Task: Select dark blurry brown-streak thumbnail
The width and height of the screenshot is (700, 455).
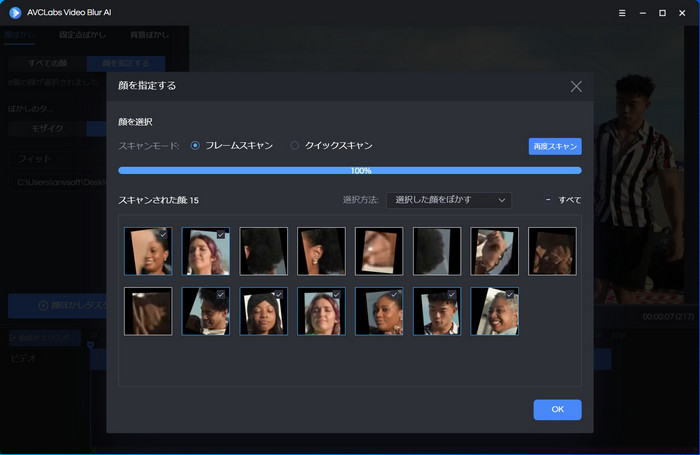Action: 148,311
